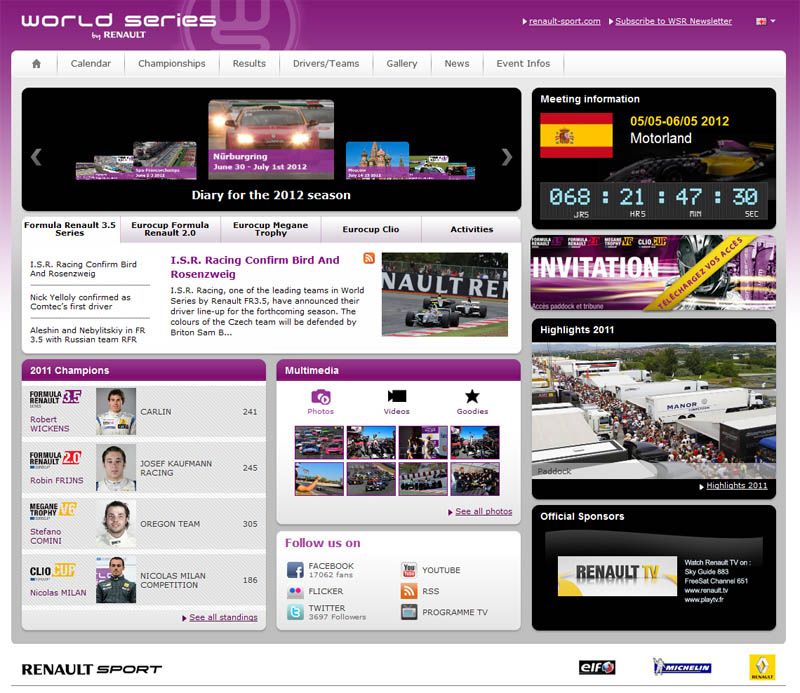Viewport: 800px width, 693px height.
Task: Click the Megane Trophy champion logo
Action: pos(53,510)
